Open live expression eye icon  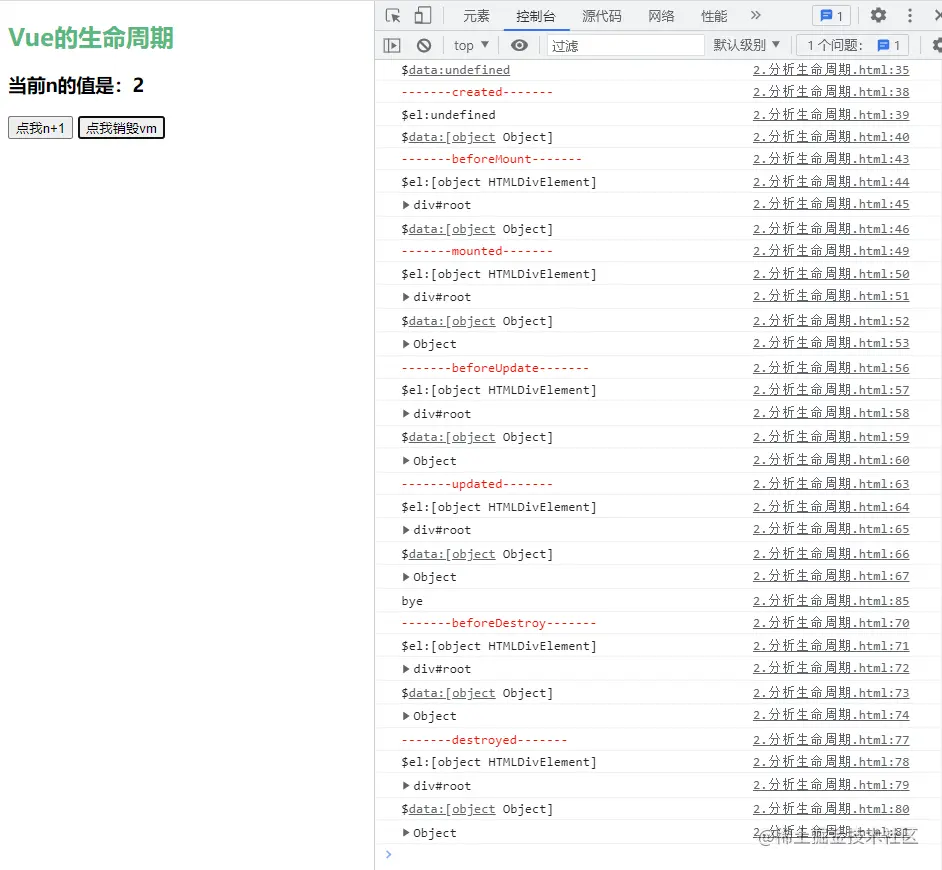[x=519, y=45]
